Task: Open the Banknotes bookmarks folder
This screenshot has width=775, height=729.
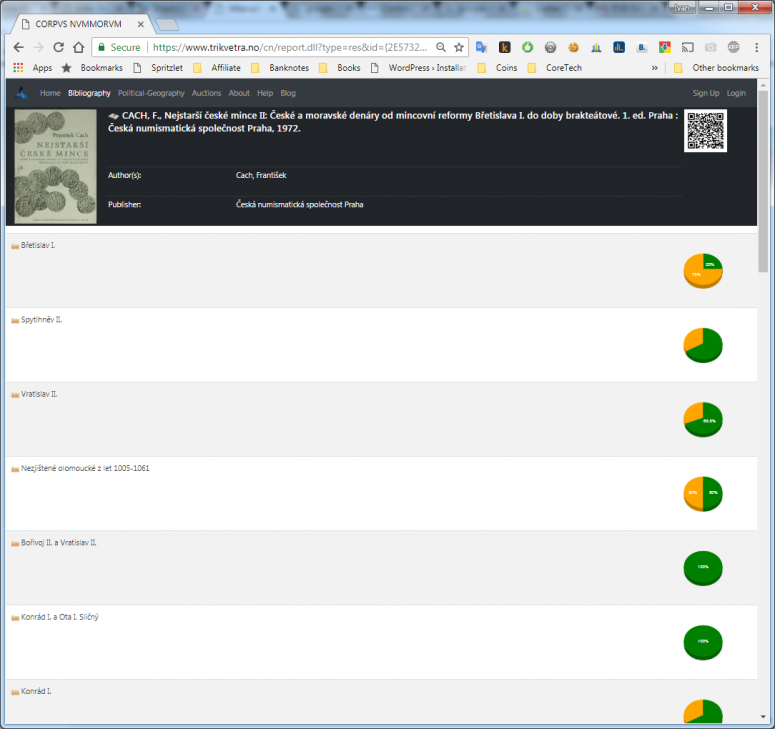Action: (x=280, y=68)
